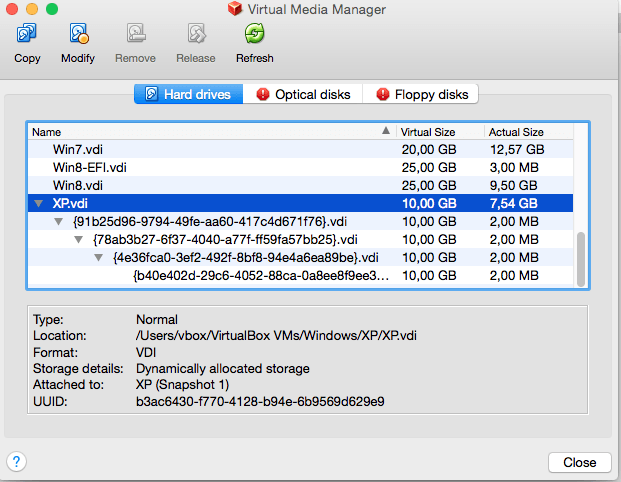Click the Remove disk toolbar icon
The height and width of the screenshot is (482, 621).
pos(136,33)
